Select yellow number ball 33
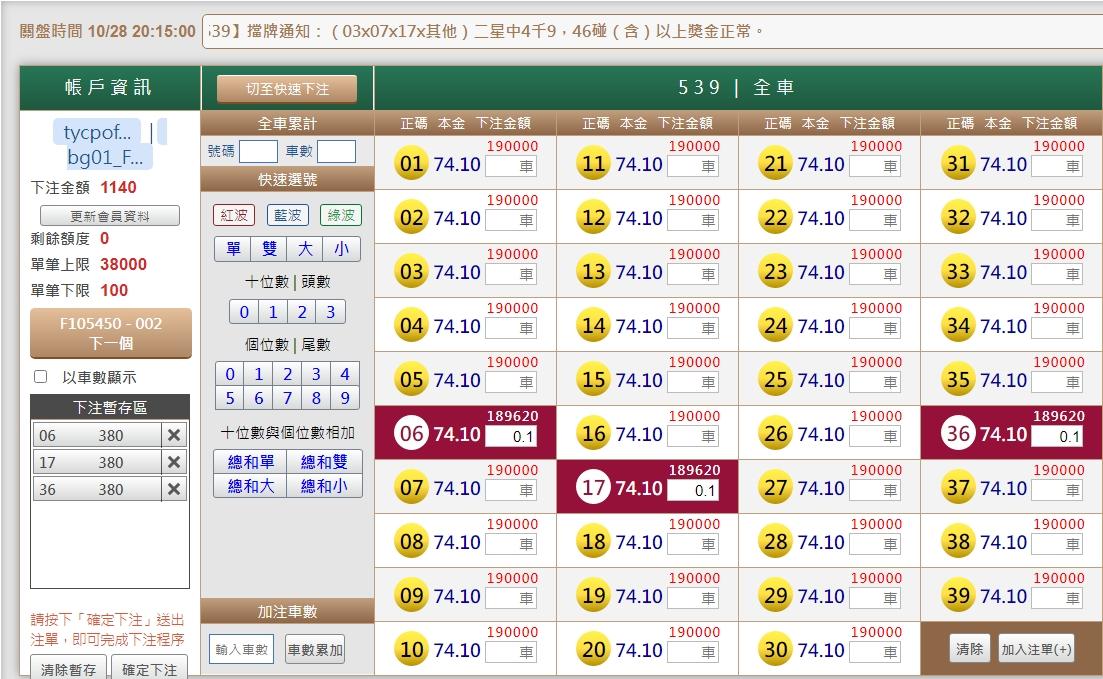This screenshot has width=1103, height=679. (x=958, y=272)
